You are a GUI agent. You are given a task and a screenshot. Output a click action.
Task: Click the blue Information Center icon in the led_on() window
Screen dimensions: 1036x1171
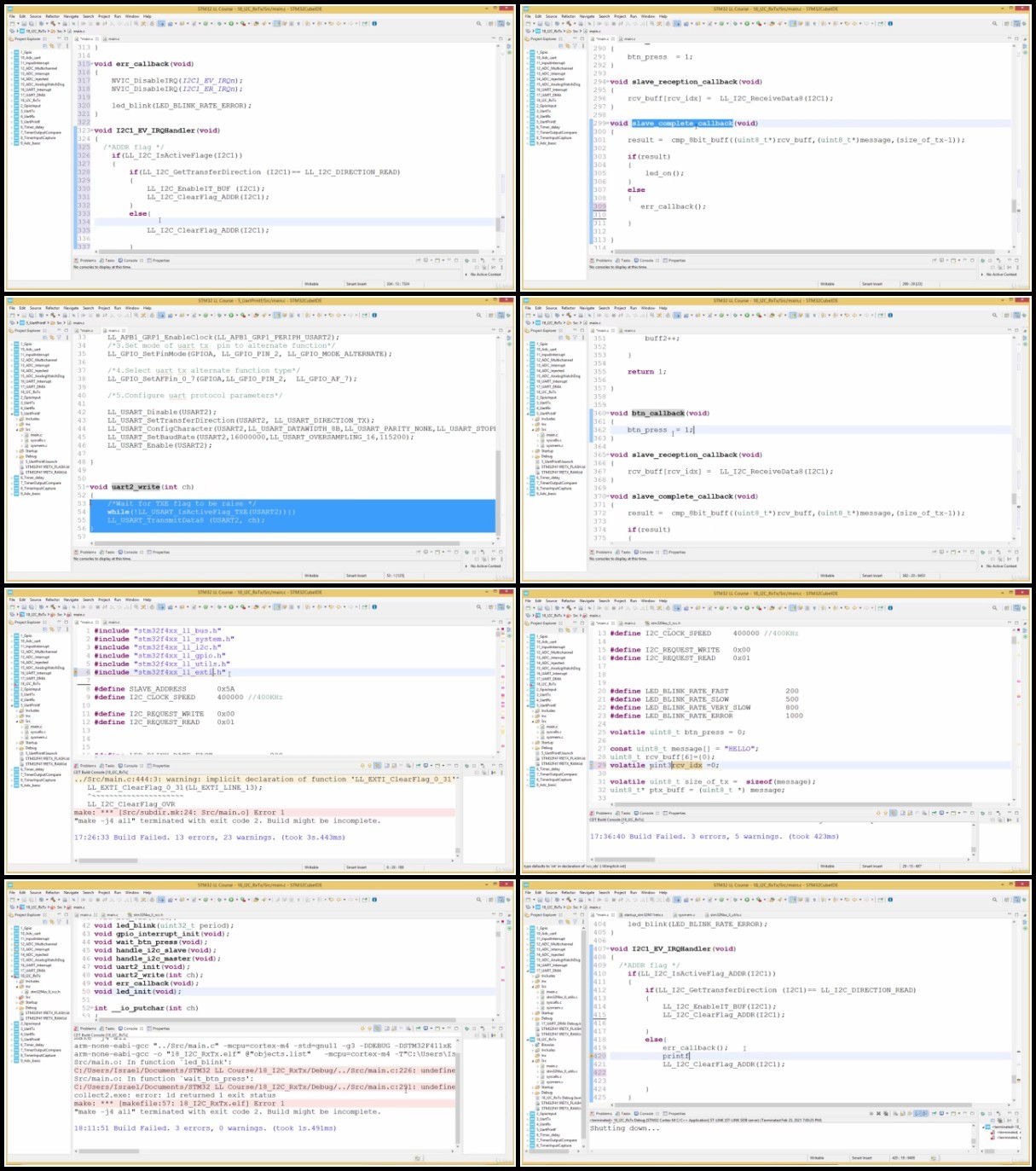(x=890, y=23)
